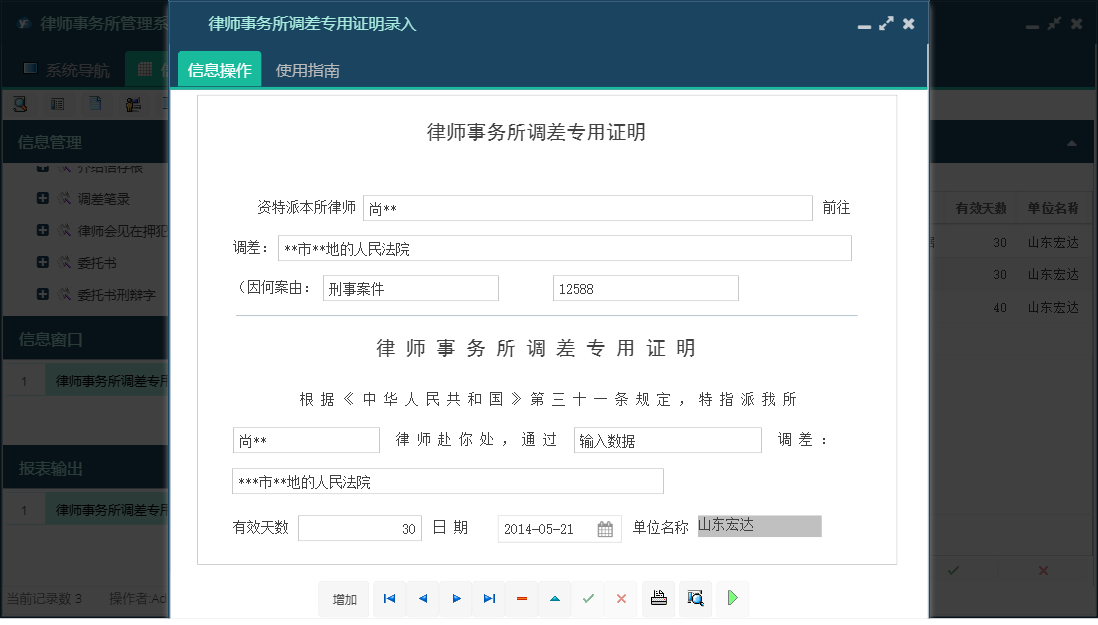Image resolution: width=1098 pixels, height=625 pixels.
Task: Confirm changes with the green checkmark icon
Action: [588, 599]
